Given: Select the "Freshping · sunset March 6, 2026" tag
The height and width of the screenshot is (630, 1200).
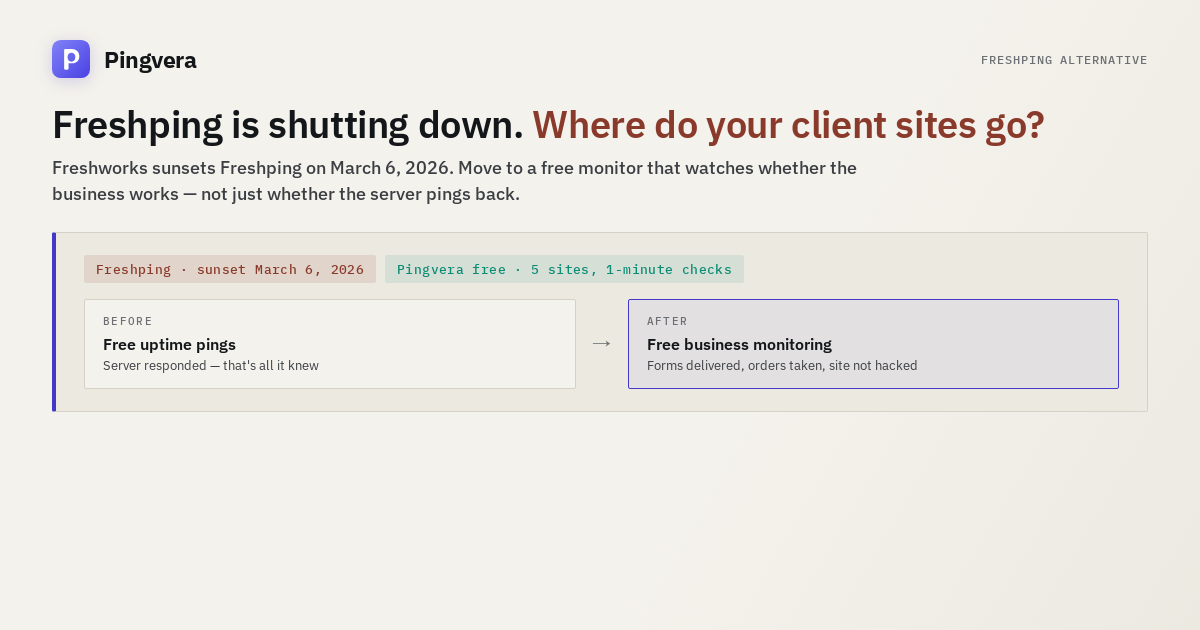Looking at the screenshot, I should [230, 269].
